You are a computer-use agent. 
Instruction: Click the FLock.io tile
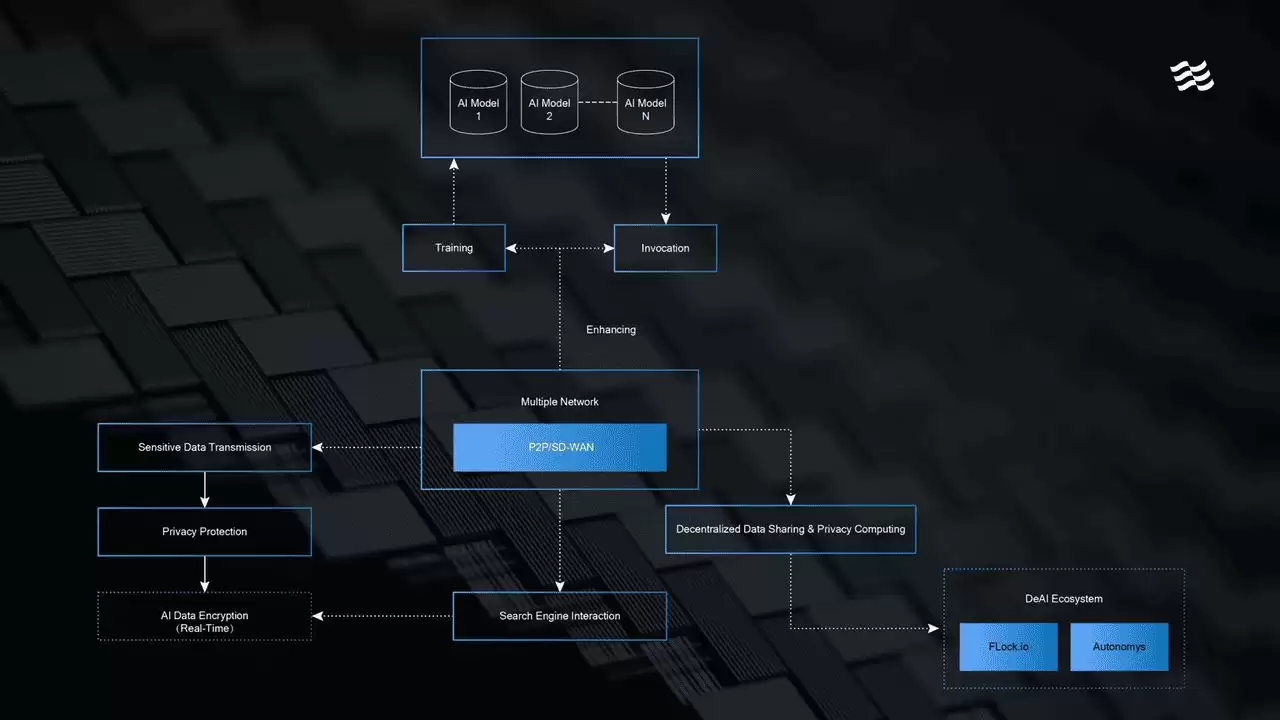(x=1008, y=646)
